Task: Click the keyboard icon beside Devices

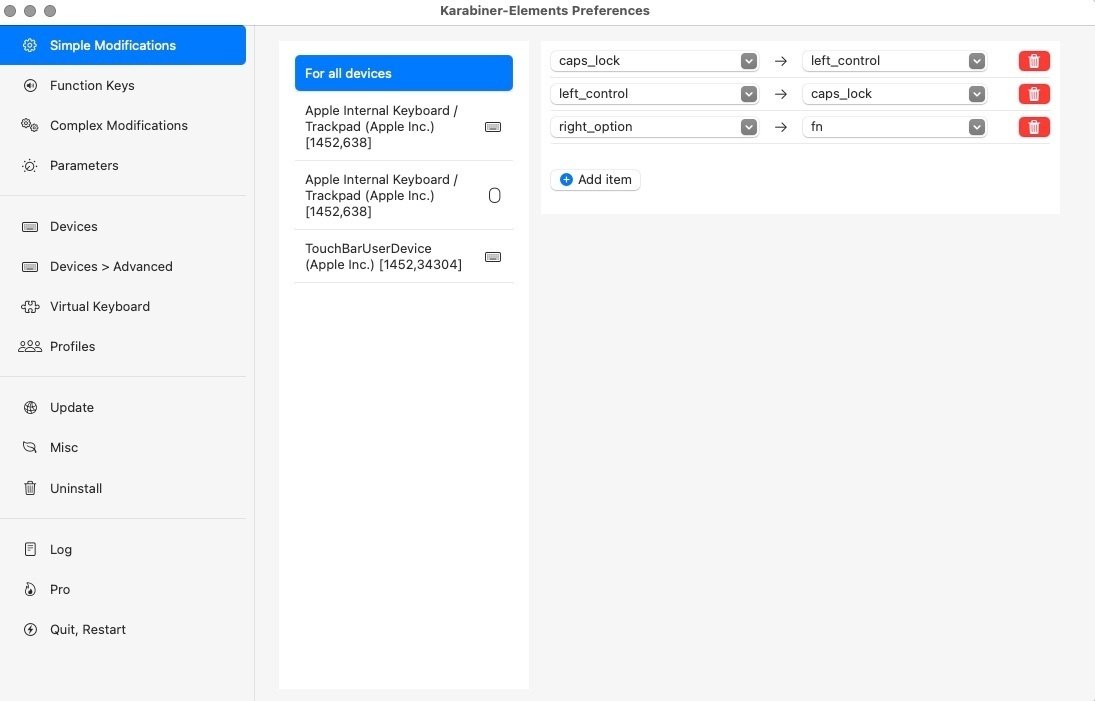Action: tap(30, 227)
